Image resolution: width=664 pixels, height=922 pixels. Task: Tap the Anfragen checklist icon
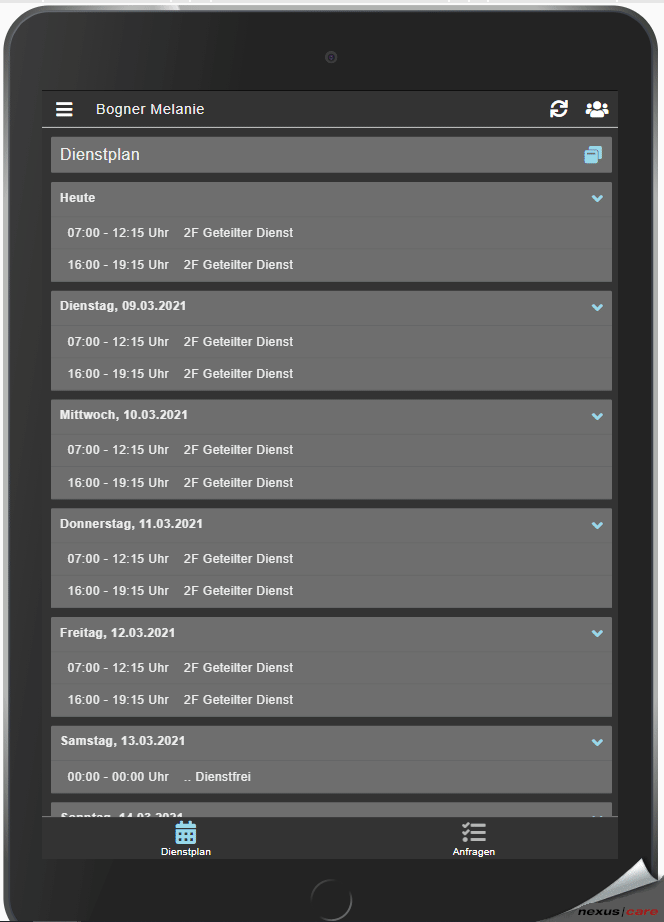(473, 832)
